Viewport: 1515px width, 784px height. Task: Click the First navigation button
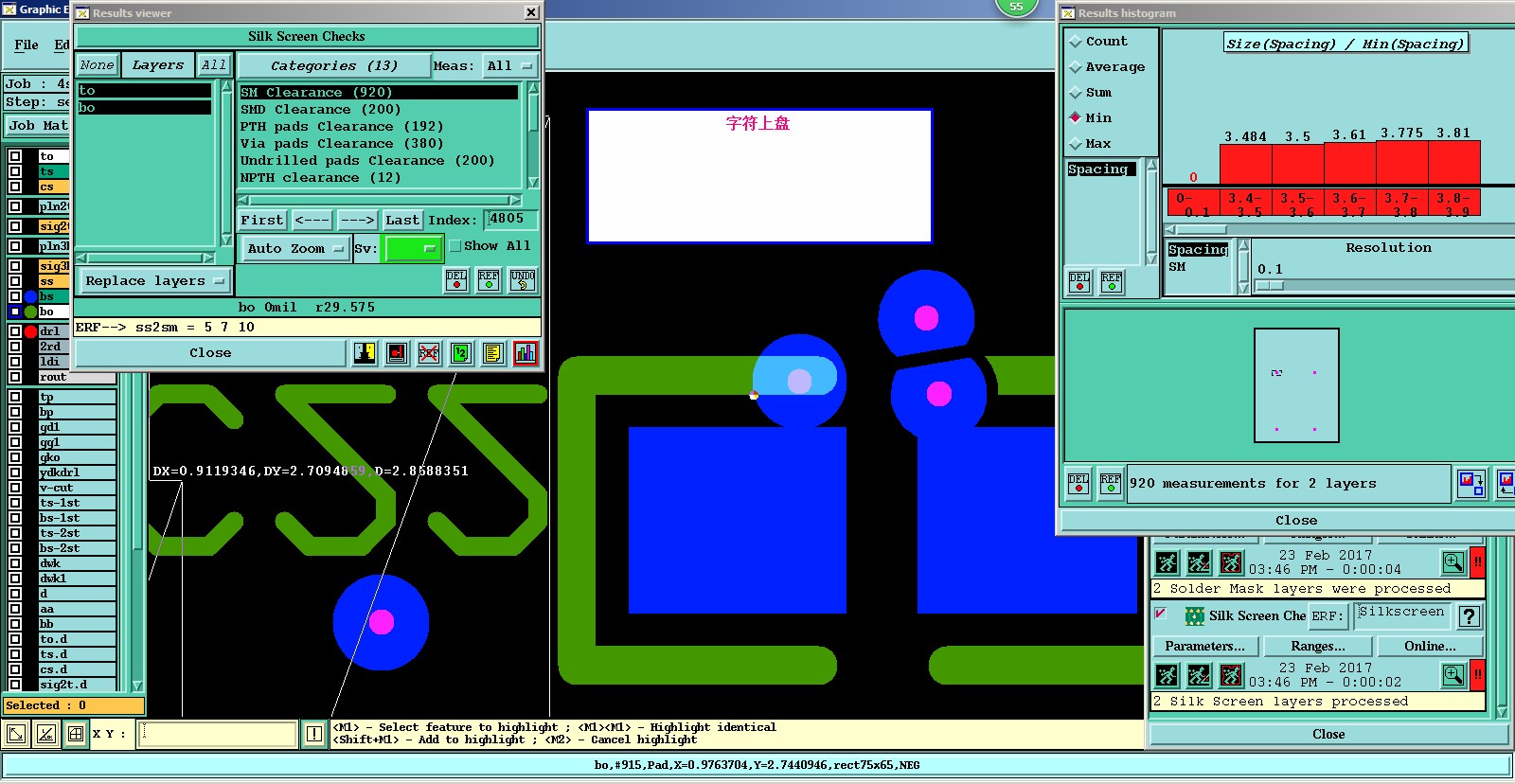(261, 220)
